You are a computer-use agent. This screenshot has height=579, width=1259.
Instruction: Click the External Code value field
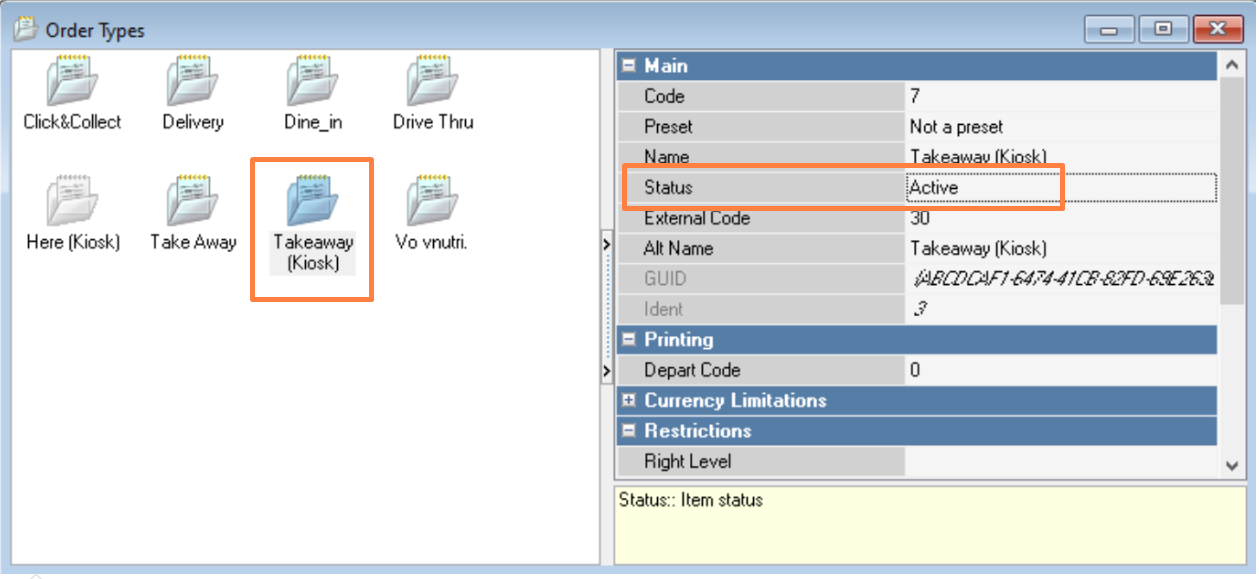(1060, 218)
